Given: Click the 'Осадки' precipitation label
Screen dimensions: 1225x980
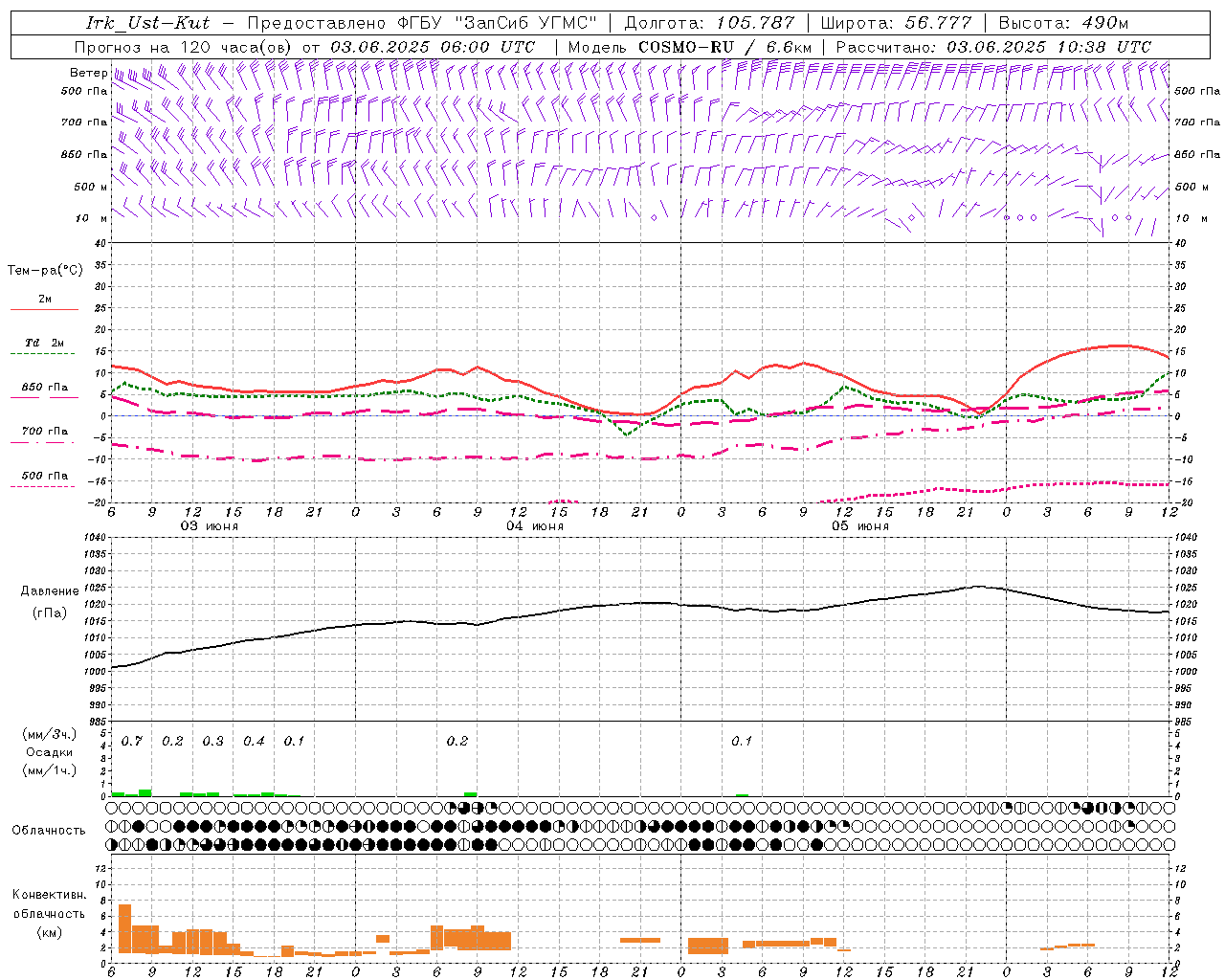Looking at the screenshot, I should coord(50,752).
